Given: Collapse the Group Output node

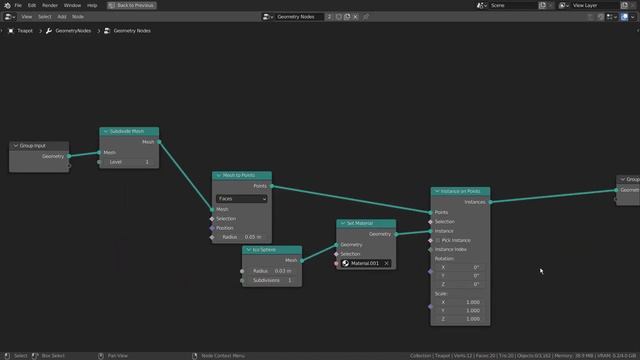Looking at the screenshot, I should [x=622, y=180].
